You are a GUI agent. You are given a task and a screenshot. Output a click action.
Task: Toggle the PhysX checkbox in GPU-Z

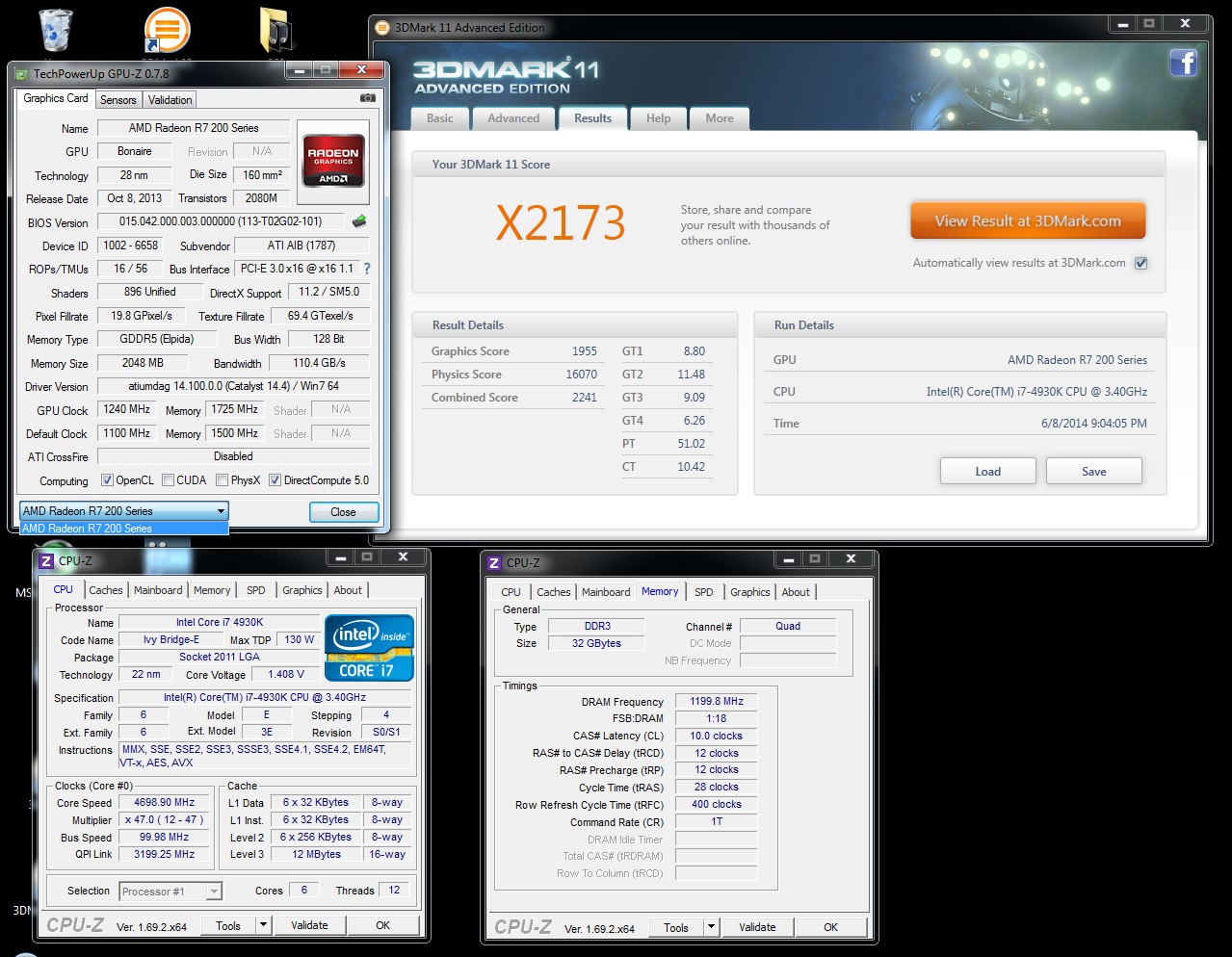pos(223,480)
